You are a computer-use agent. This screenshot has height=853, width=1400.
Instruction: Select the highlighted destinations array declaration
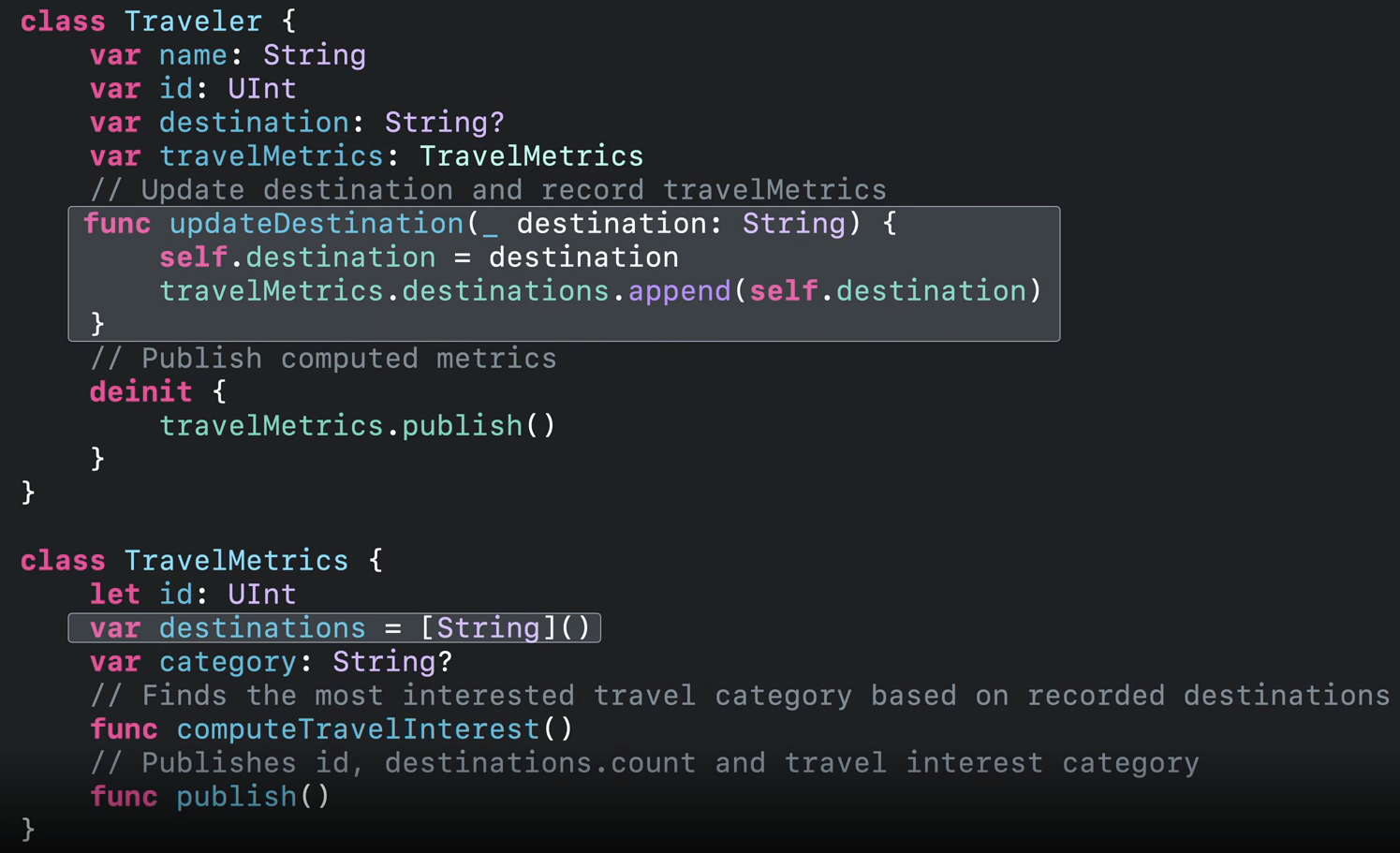333,627
